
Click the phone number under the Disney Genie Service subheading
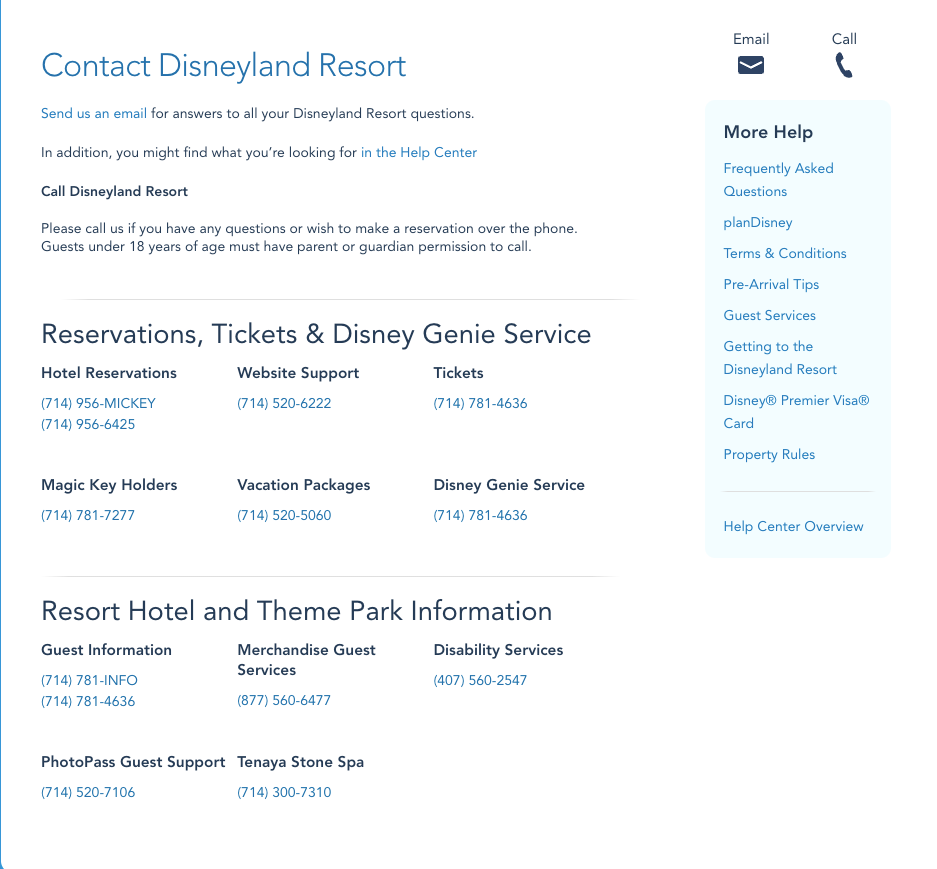coord(480,515)
